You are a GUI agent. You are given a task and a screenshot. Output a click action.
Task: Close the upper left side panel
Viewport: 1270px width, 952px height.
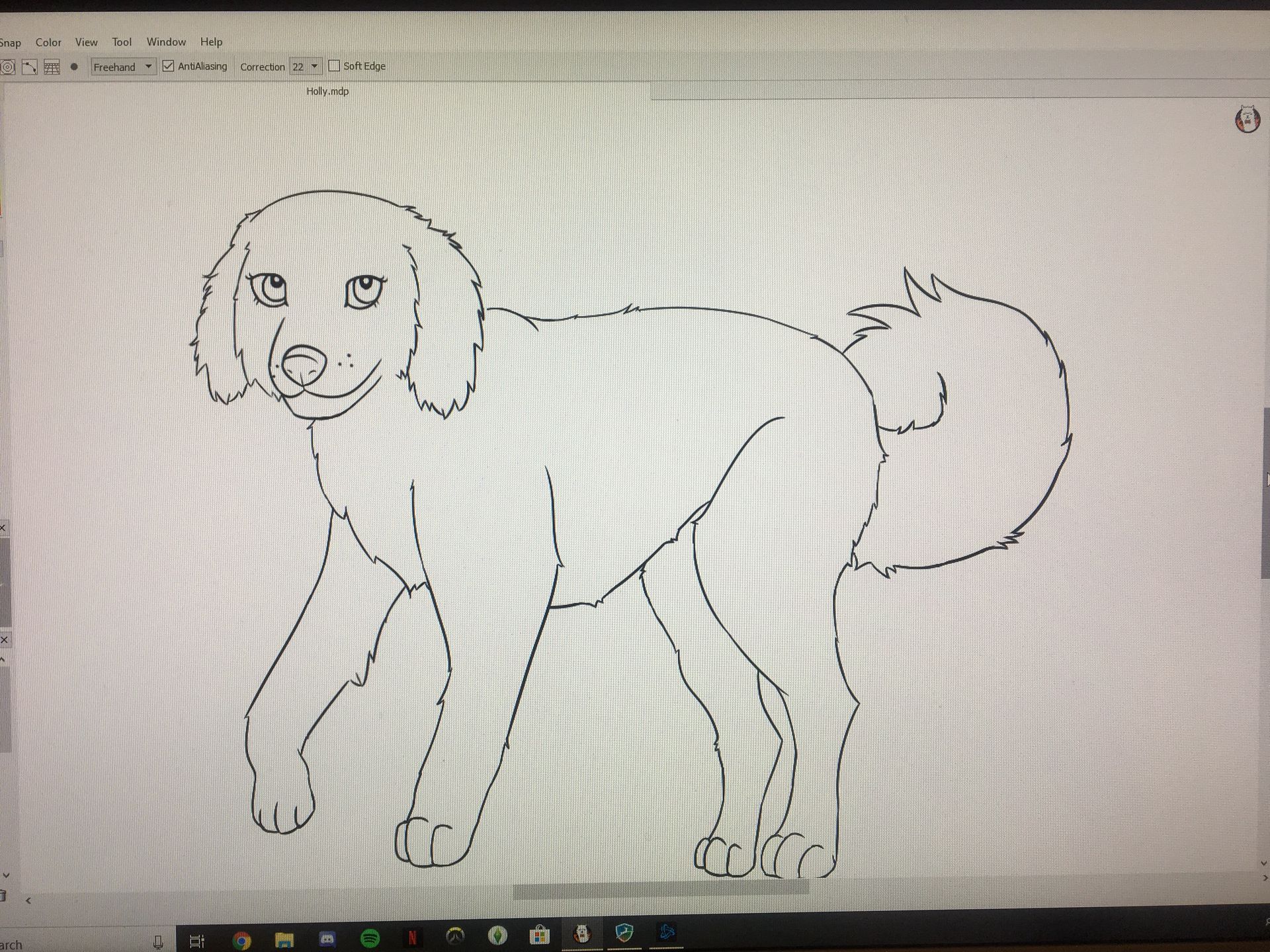[3, 528]
